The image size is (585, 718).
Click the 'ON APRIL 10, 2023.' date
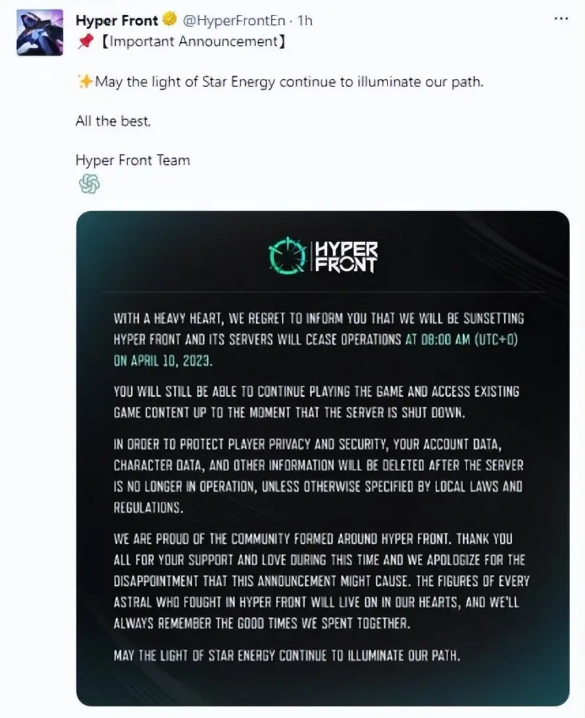pyautogui.click(x=163, y=361)
